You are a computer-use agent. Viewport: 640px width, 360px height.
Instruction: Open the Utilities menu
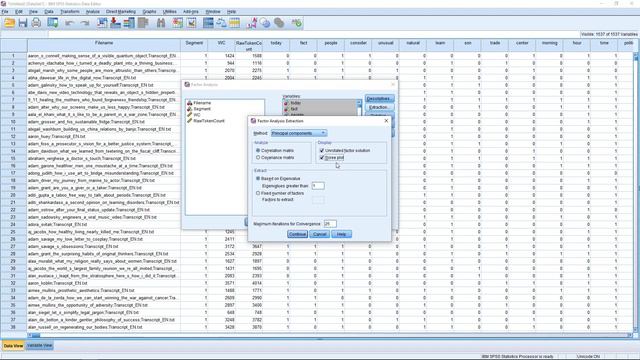pyautogui.click(x=170, y=12)
